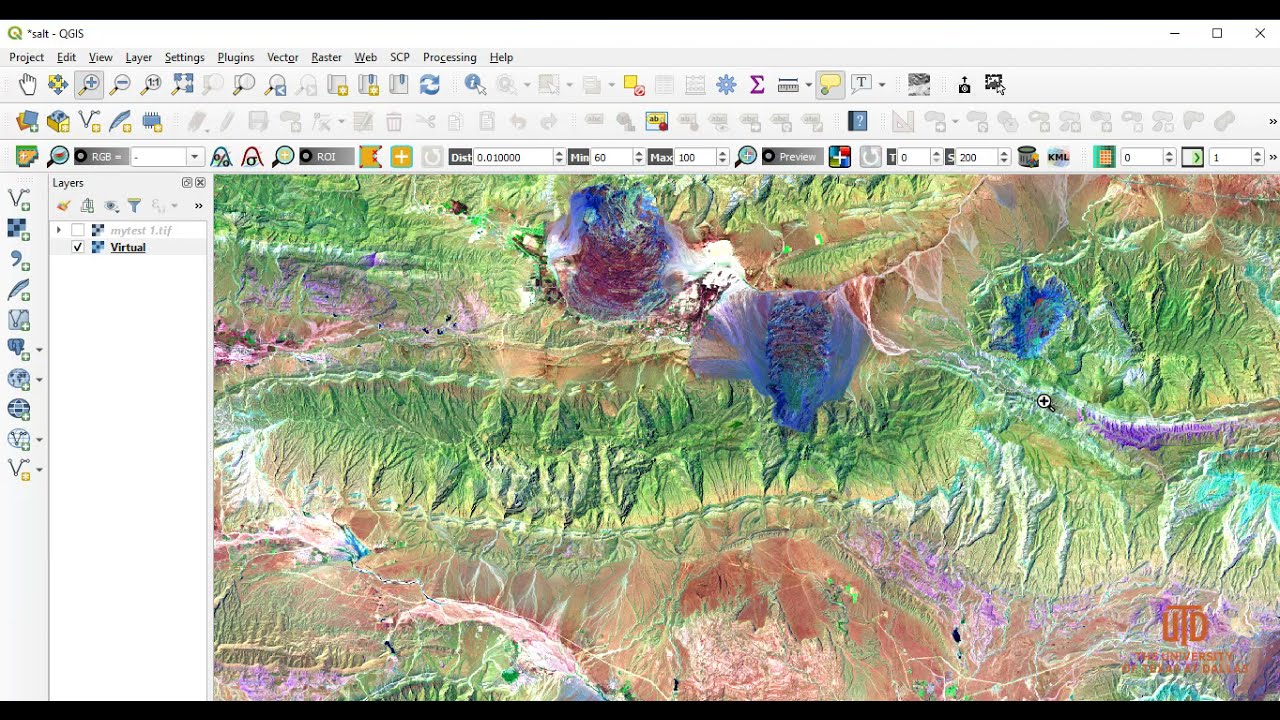This screenshot has width=1280, height=720.
Task: Toggle the Map Tips tool
Action: click(x=830, y=85)
